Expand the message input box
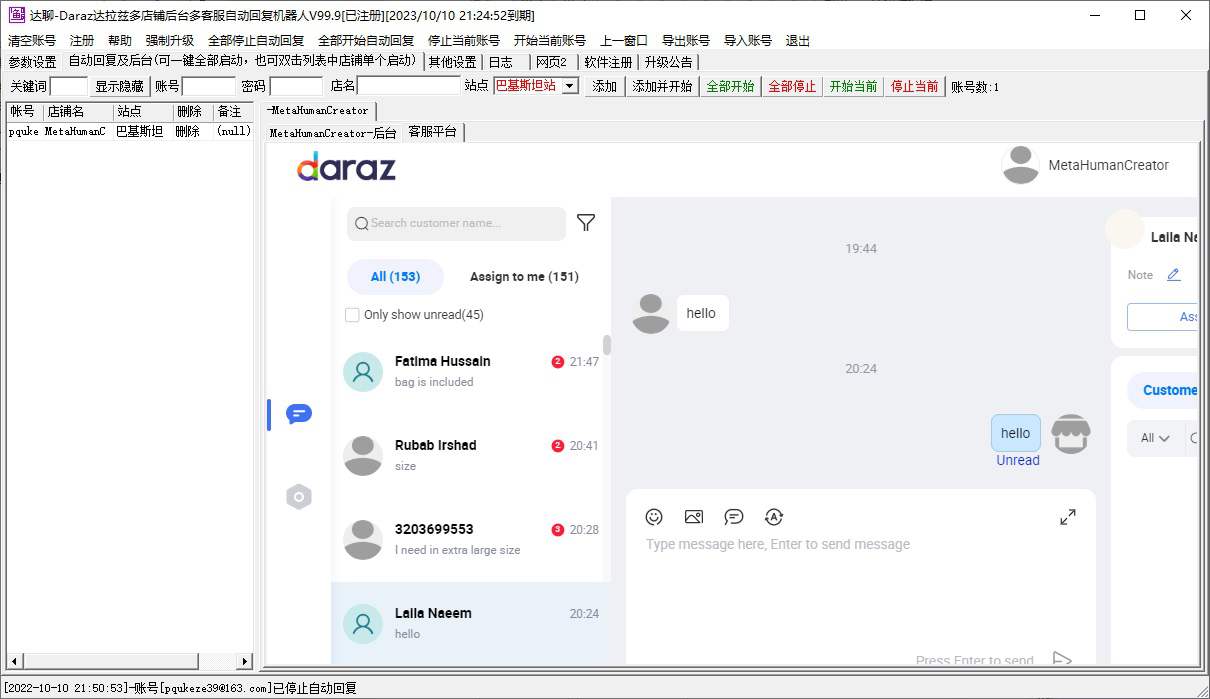Screen dimensions: 1210x699 [x=1068, y=517]
